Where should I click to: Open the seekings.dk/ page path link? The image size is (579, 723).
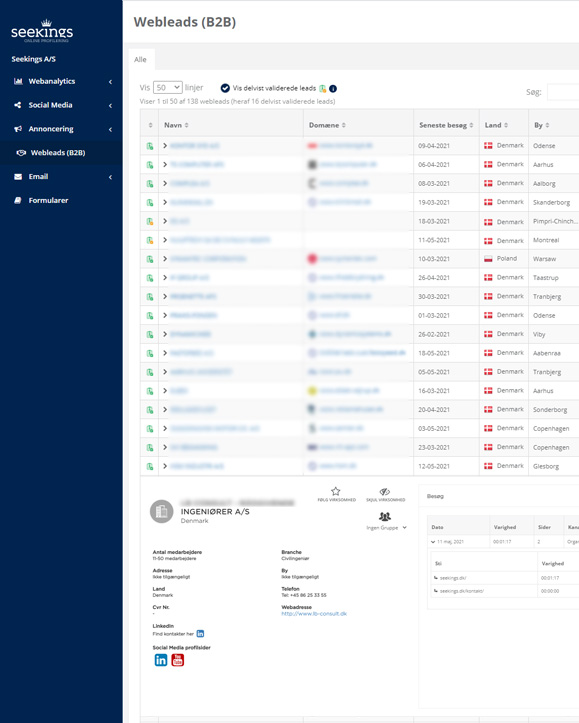tap(453, 578)
